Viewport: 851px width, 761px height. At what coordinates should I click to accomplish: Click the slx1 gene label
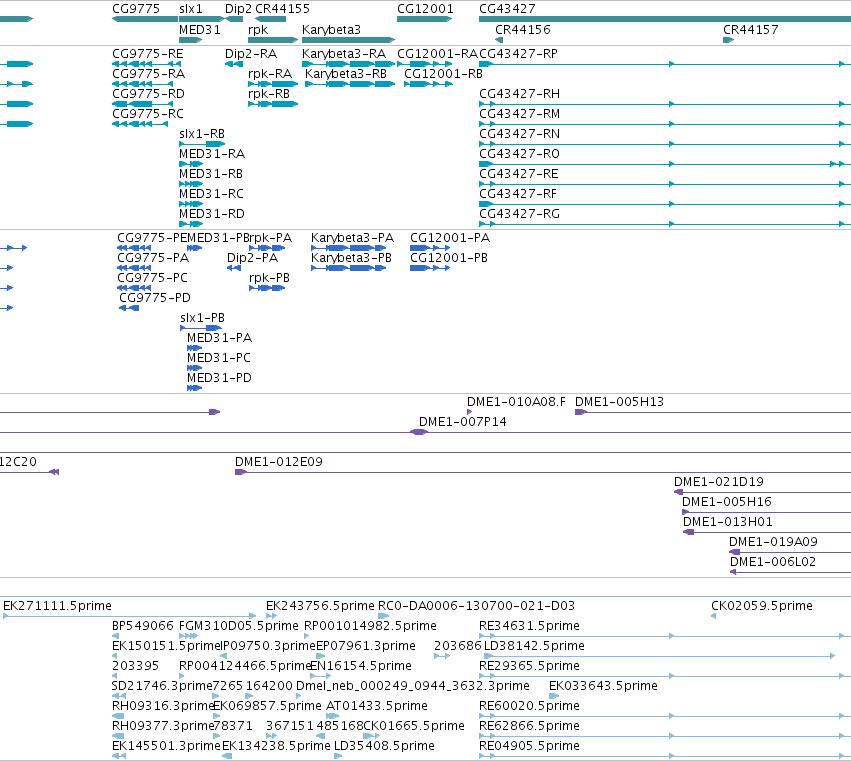pyautogui.click(x=190, y=9)
